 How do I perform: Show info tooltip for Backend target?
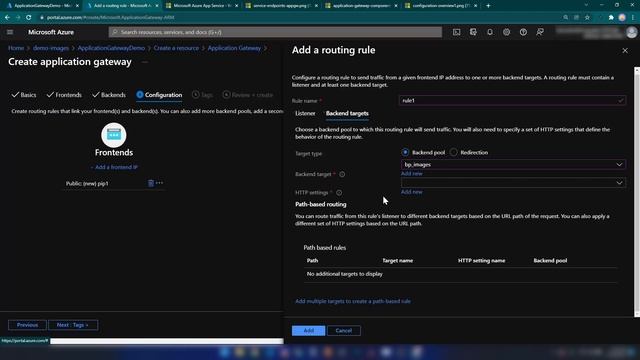point(342,174)
